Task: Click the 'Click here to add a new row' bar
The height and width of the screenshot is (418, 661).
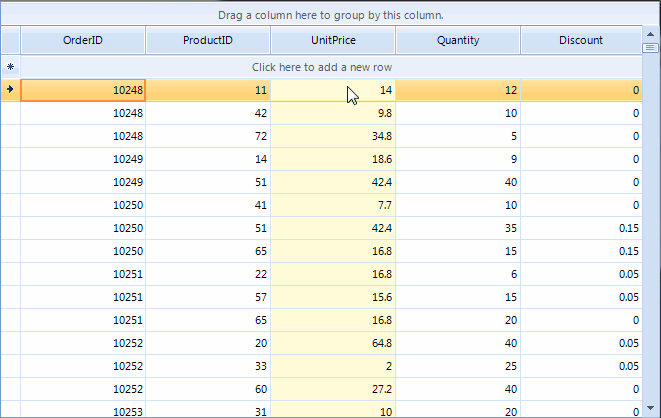Action: click(335, 67)
